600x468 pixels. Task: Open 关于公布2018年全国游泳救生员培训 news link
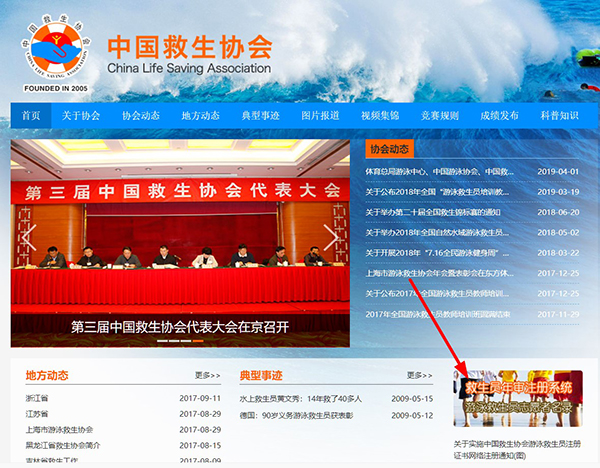point(437,192)
